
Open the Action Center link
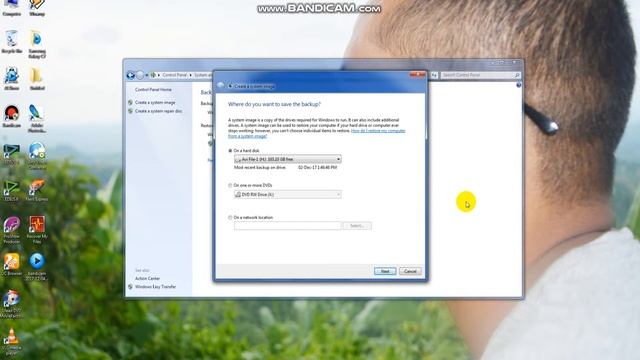(x=147, y=278)
